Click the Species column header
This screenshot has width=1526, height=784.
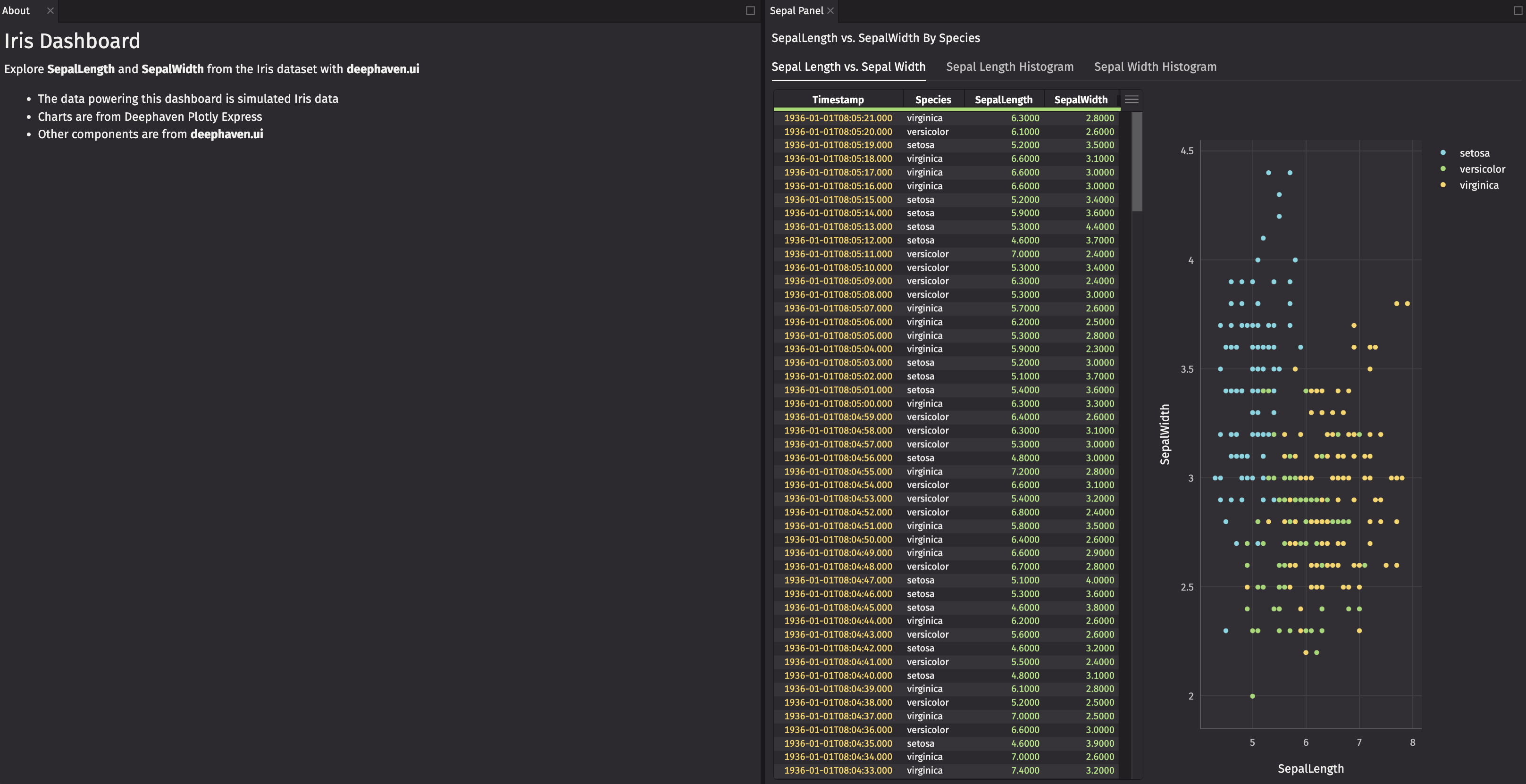coord(933,100)
